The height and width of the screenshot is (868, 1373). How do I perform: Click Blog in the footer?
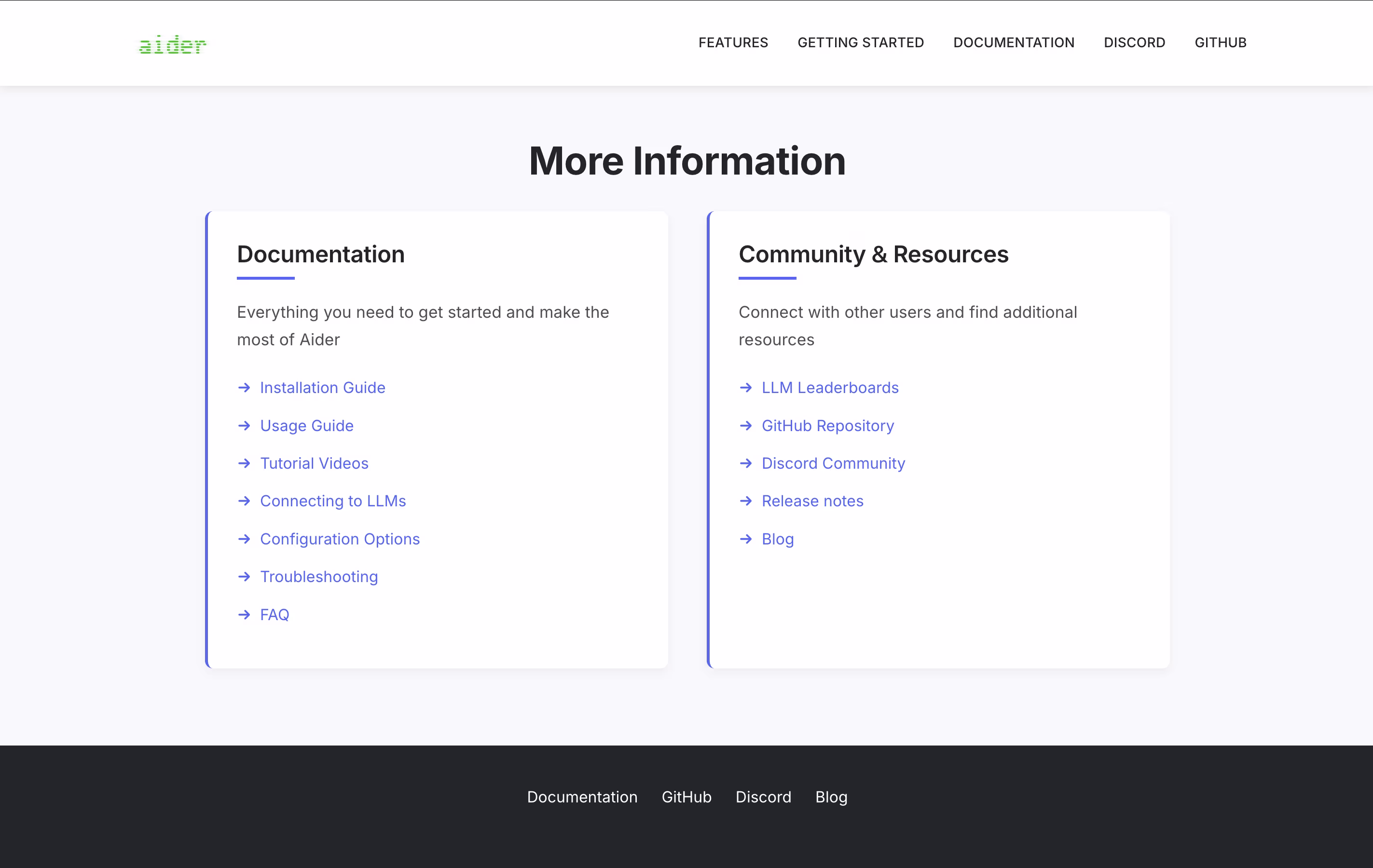[x=831, y=797]
